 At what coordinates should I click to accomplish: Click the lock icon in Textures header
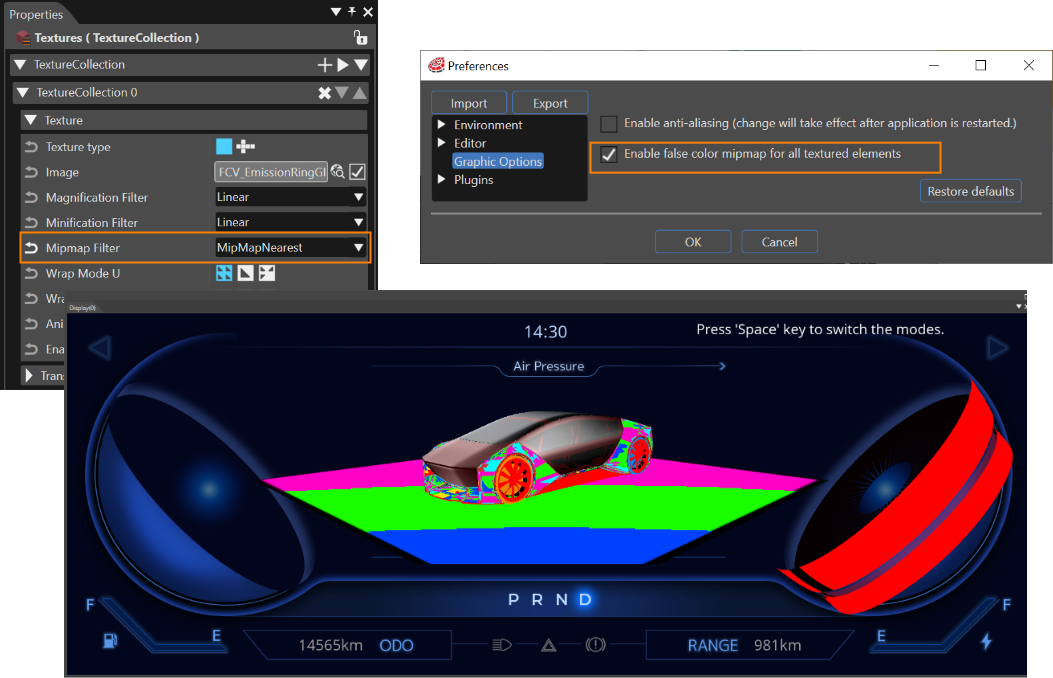pyautogui.click(x=361, y=38)
